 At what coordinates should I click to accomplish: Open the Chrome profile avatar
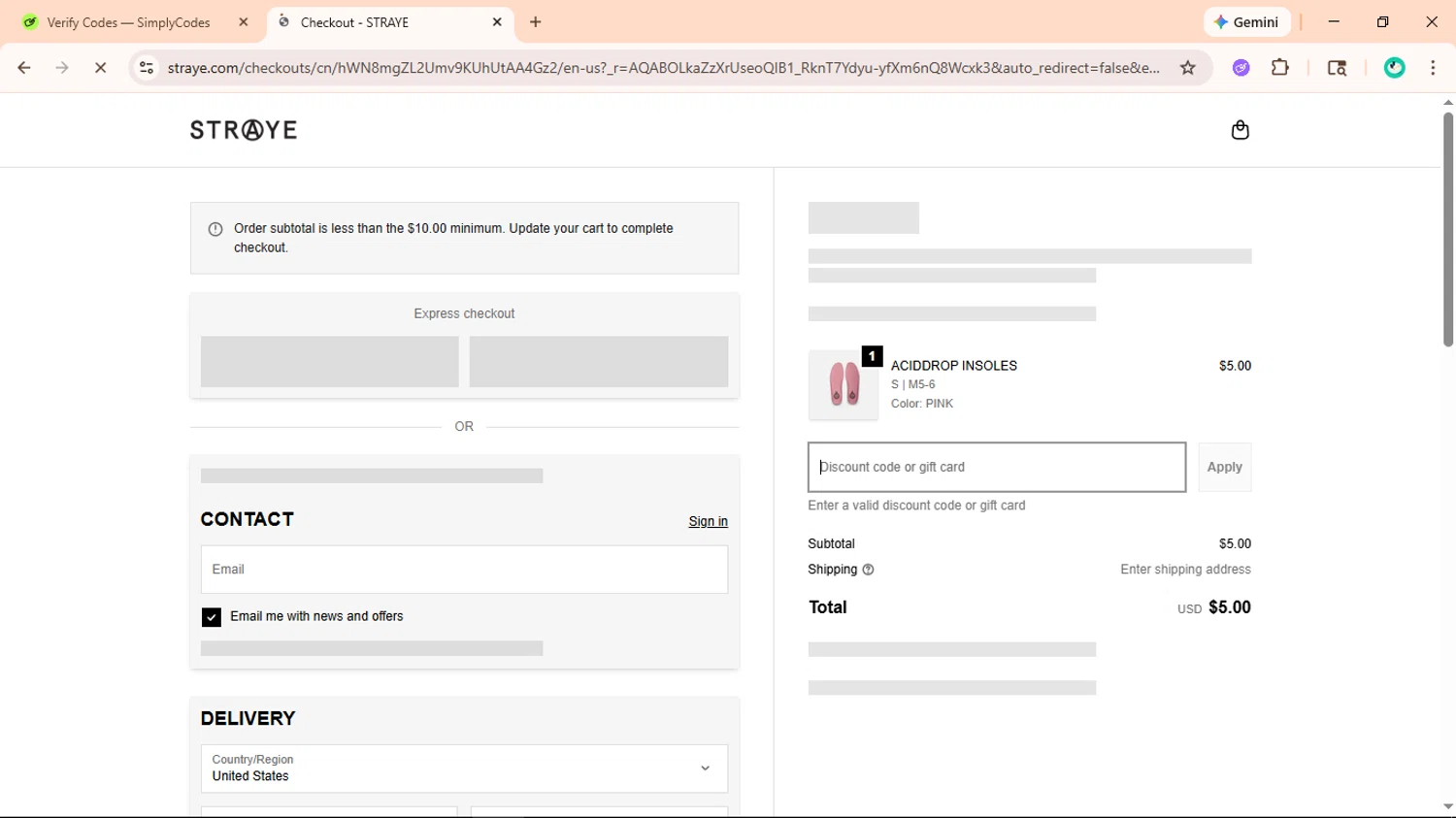click(x=1394, y=68)
